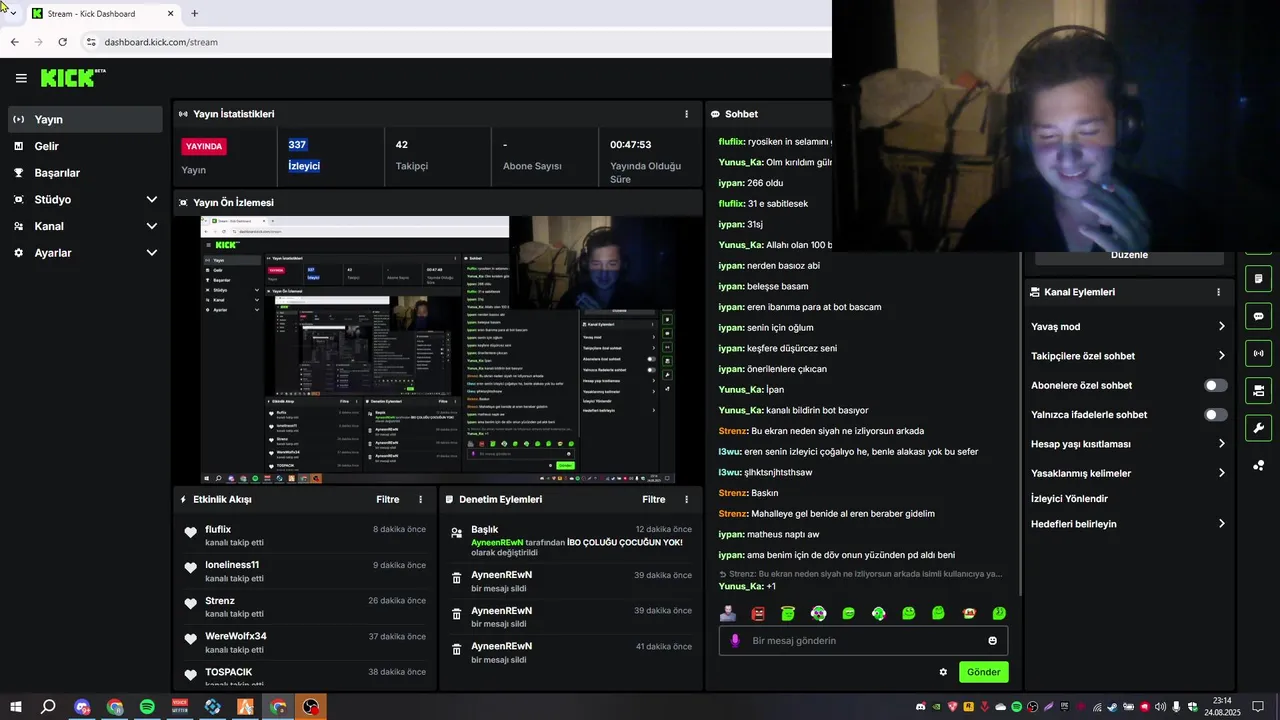This screenshot has height=720, width=1280.
Task: Open Hesap yaşı kısıtlaması chevron
Action: (1221, 443)
